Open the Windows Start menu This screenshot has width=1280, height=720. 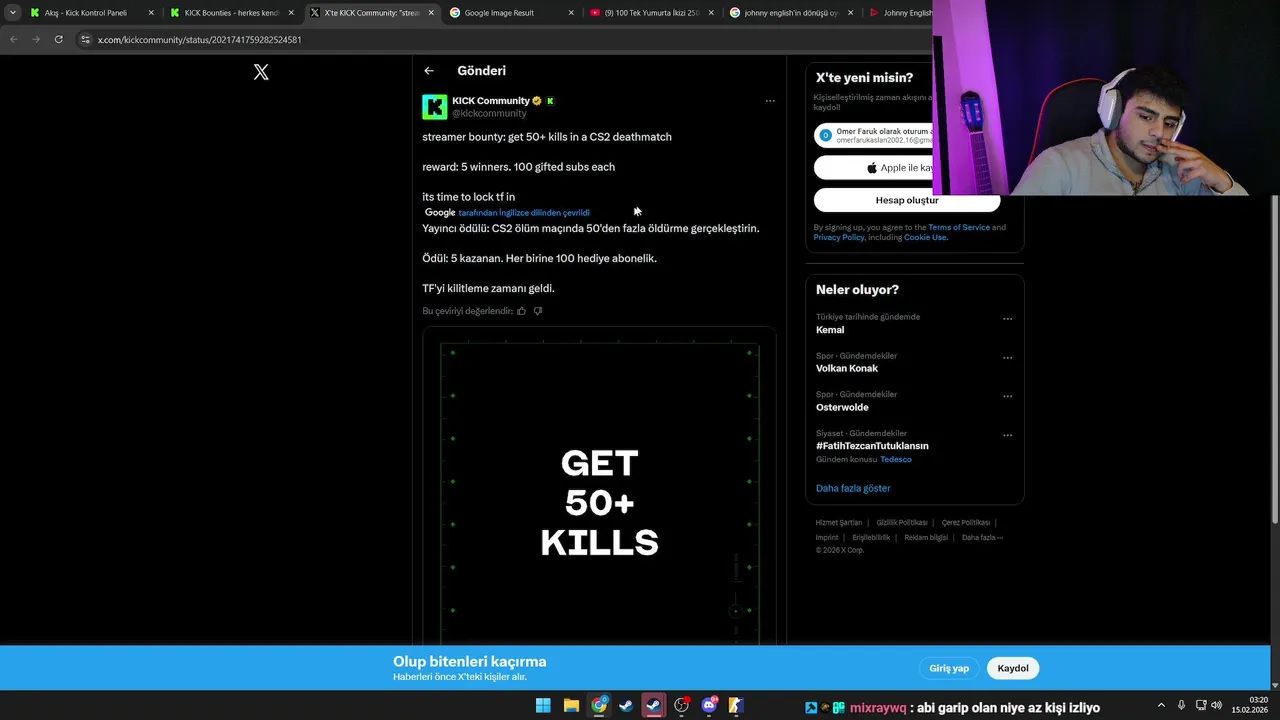543,706
